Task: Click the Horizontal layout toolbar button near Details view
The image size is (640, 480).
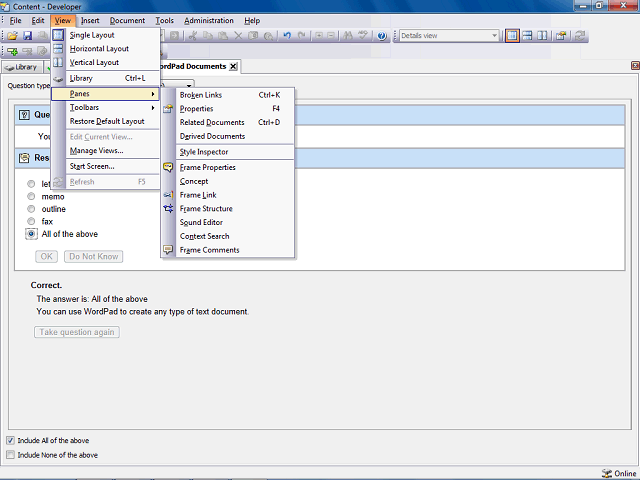Action: point(527,36)
